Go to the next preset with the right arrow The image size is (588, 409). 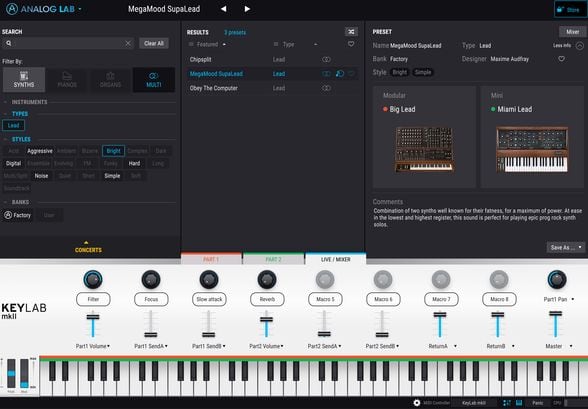click(x=247, y=9)
